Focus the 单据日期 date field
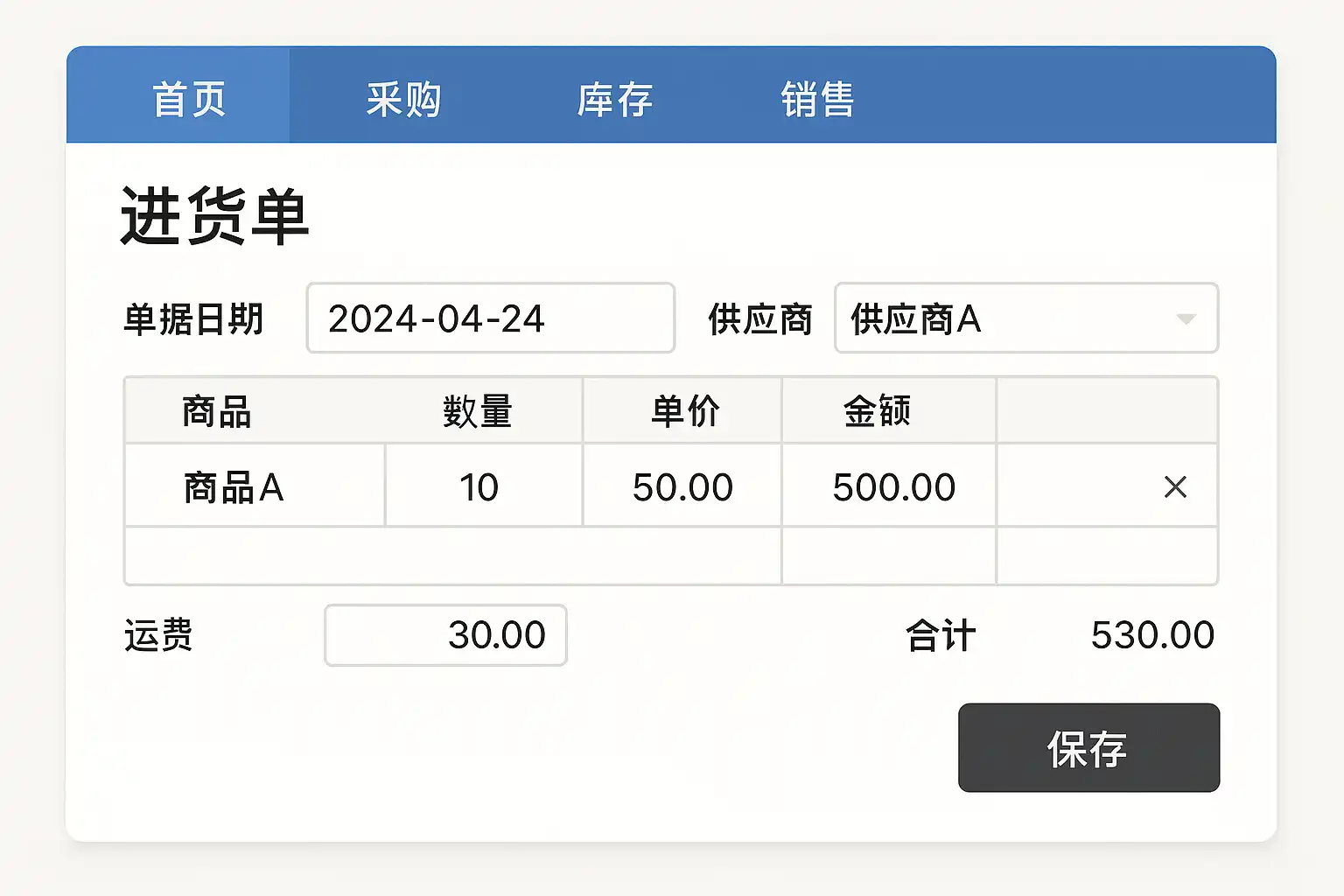Image resolution: width=1344 pixels, height=896 pixels. (x=490, y=318)
